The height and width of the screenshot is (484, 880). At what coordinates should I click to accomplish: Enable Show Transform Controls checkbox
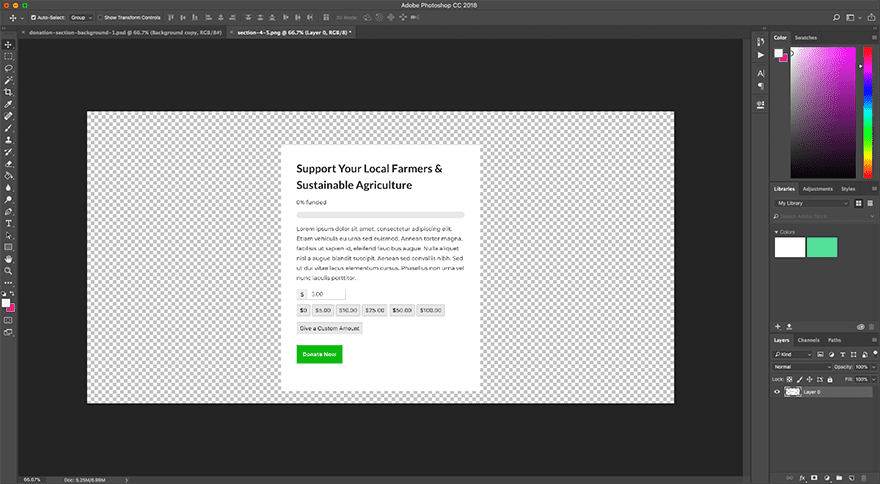pyautogui.click(x=99, y=18)
